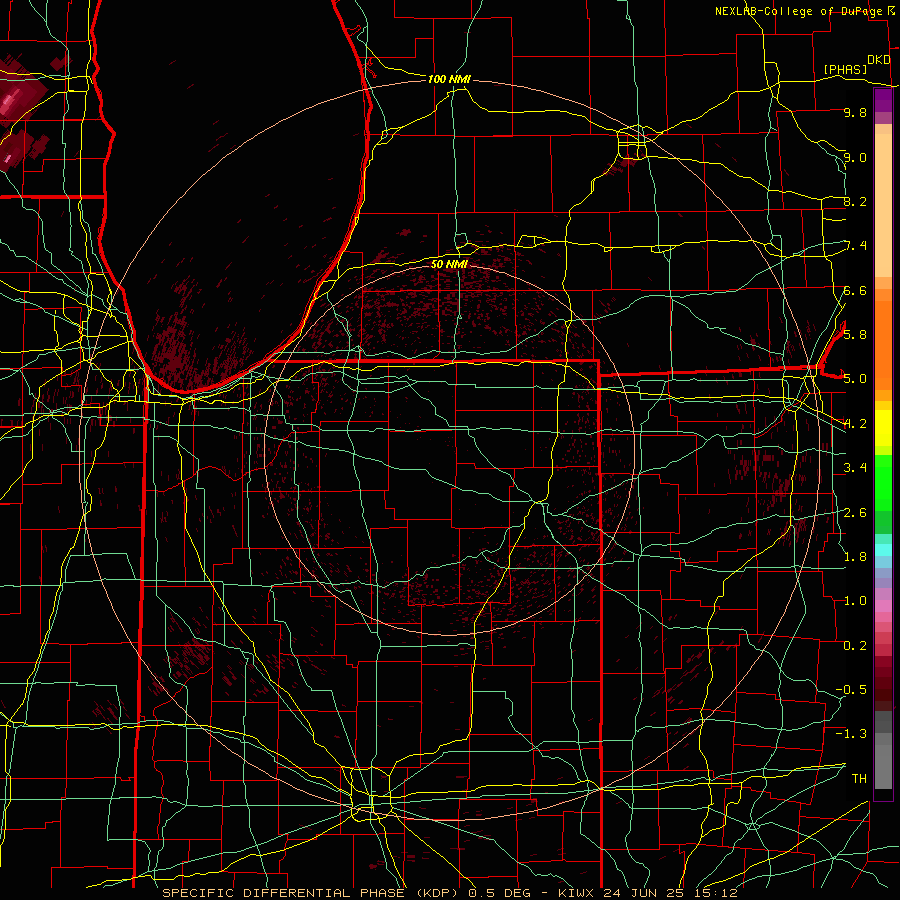The width and height of the screenshot is (900, 900).
Task: Click the TH threshold label
Action: (x=859, y=778)
